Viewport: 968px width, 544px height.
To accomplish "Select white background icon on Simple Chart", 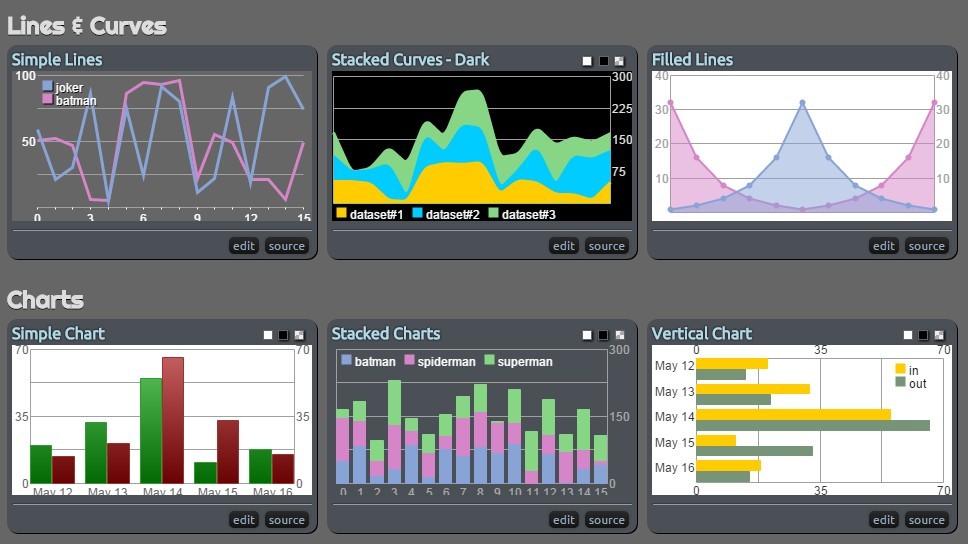I will tap(267, 335).
